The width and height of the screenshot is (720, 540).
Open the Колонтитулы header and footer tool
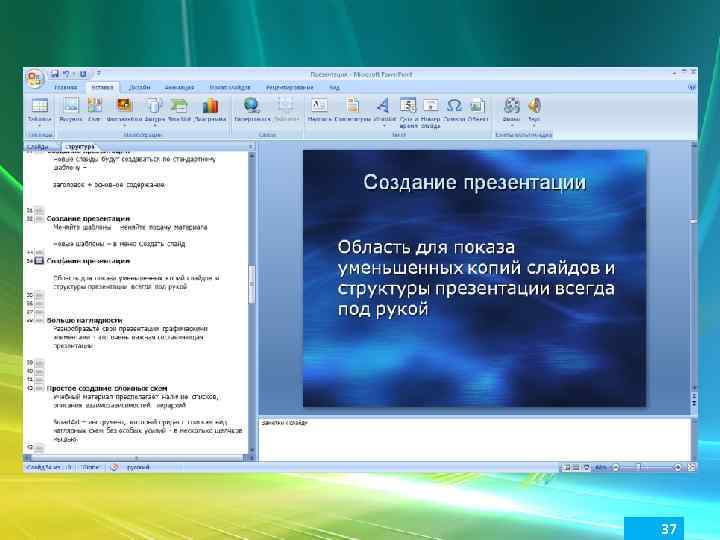click(353, 105)
